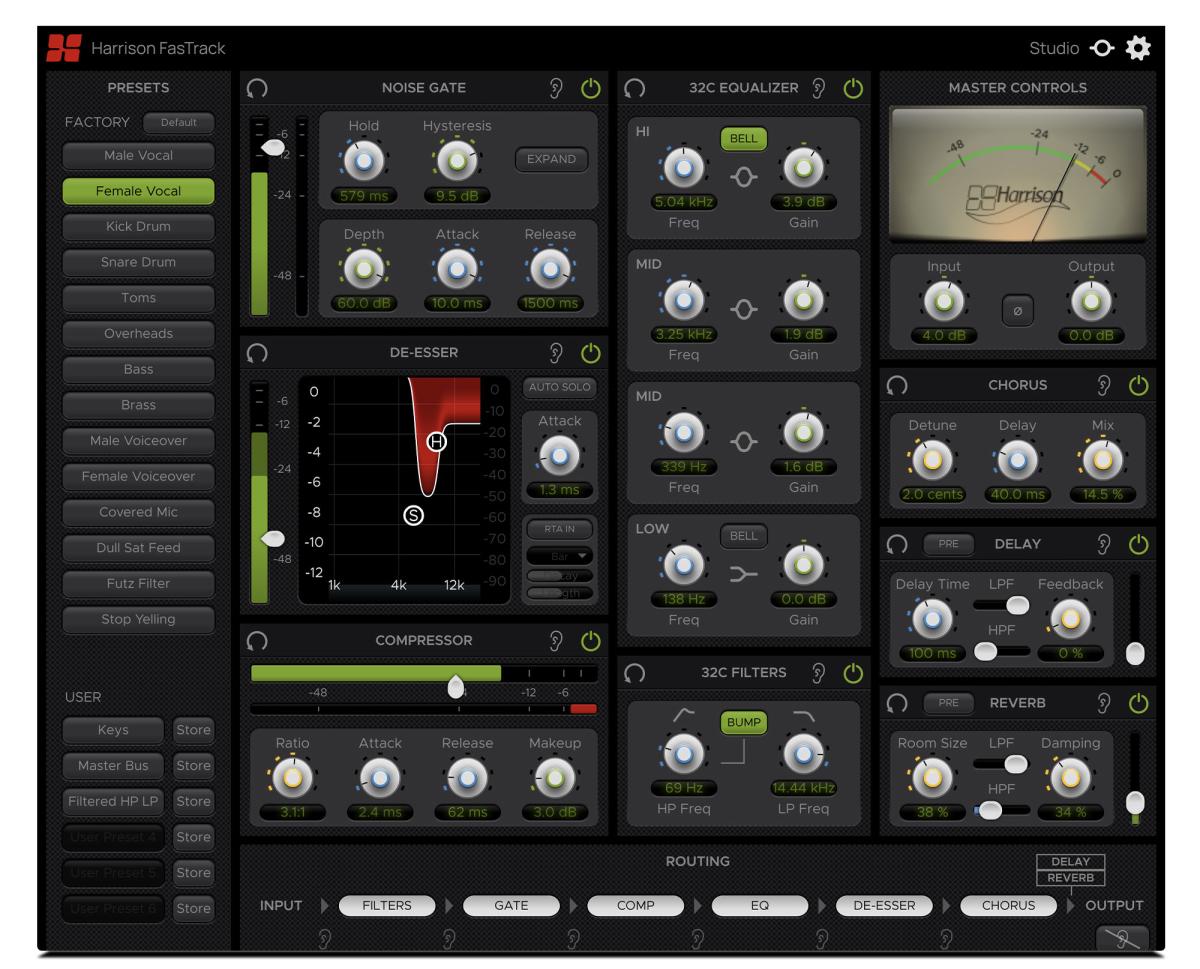Toggle Reverb power button
The image size is (1200, 969).
click(1139, 703)
